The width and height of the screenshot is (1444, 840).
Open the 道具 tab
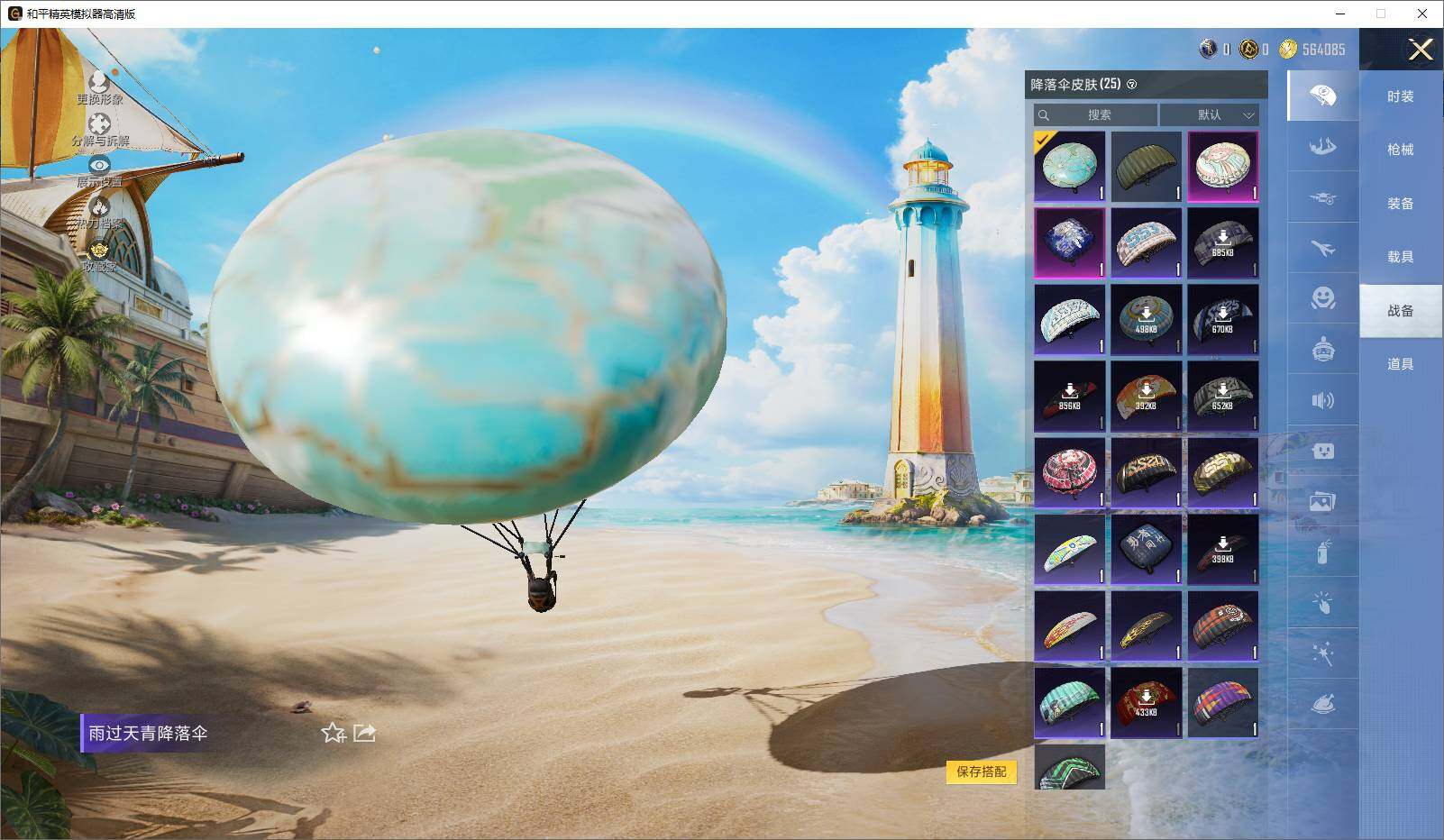(1400, 364)
